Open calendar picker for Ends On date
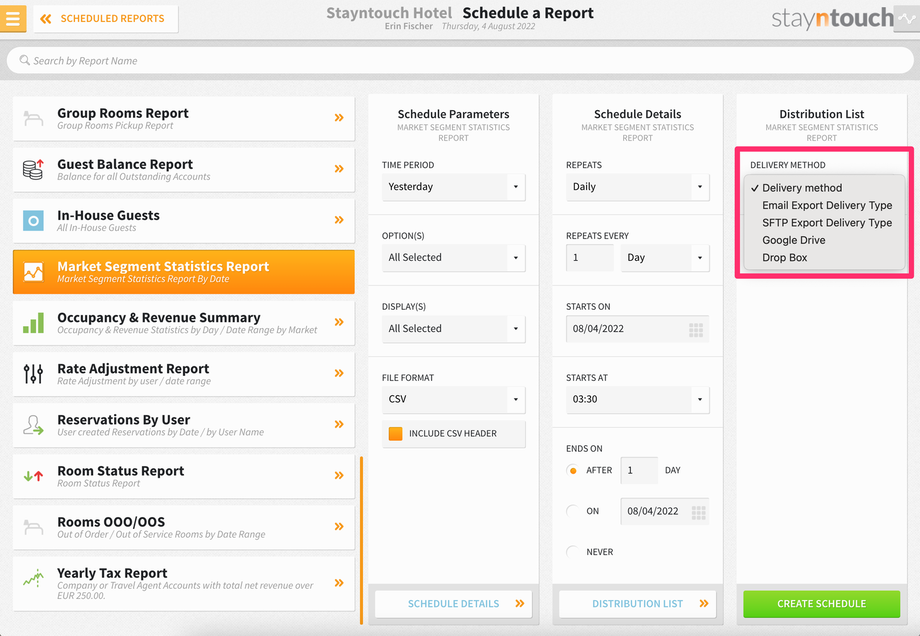Viewport: 920px width, 636px height. [698, 512]
